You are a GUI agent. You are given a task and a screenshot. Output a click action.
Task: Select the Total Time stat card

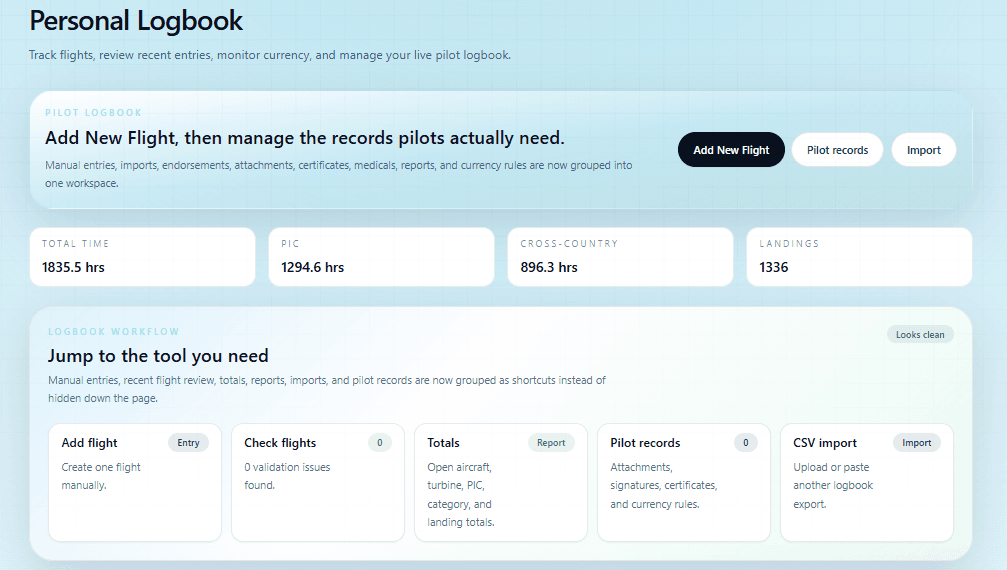click(143, 257)
